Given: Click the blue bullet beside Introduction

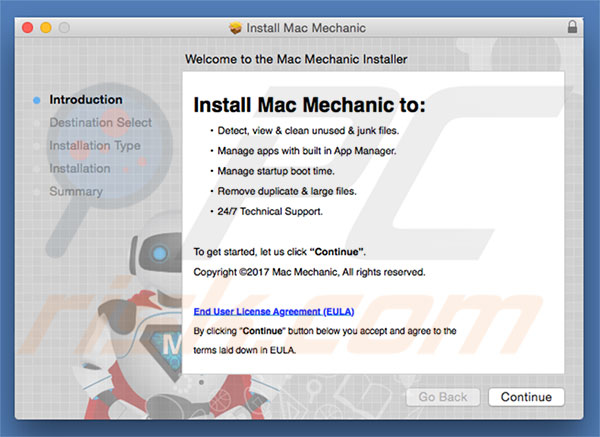Looking at the screenshot, I should pos(37,100).
